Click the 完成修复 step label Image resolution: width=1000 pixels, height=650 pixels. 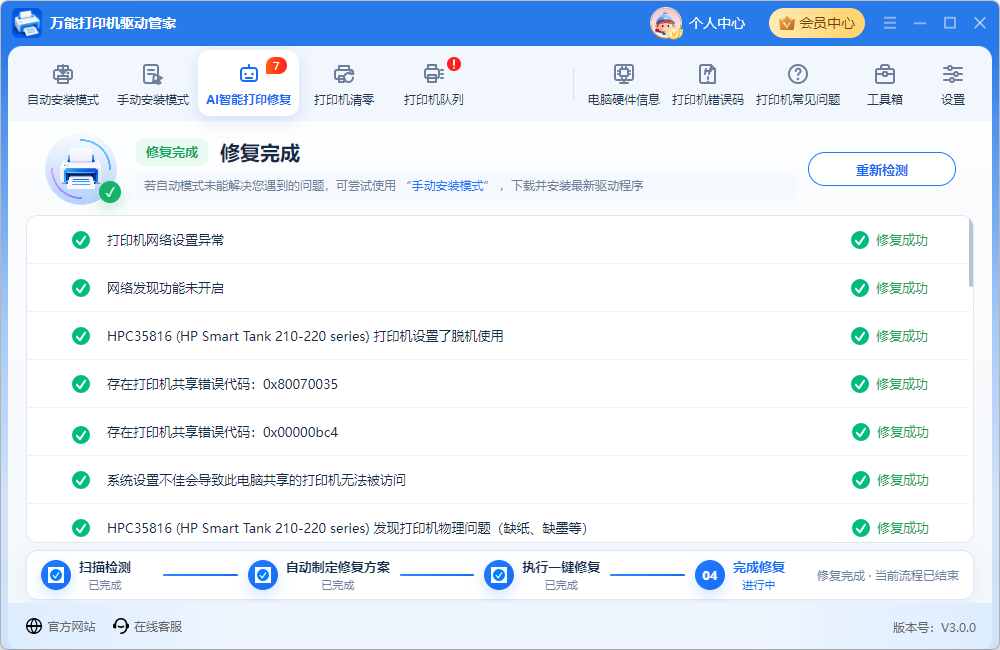click(759, 567)
